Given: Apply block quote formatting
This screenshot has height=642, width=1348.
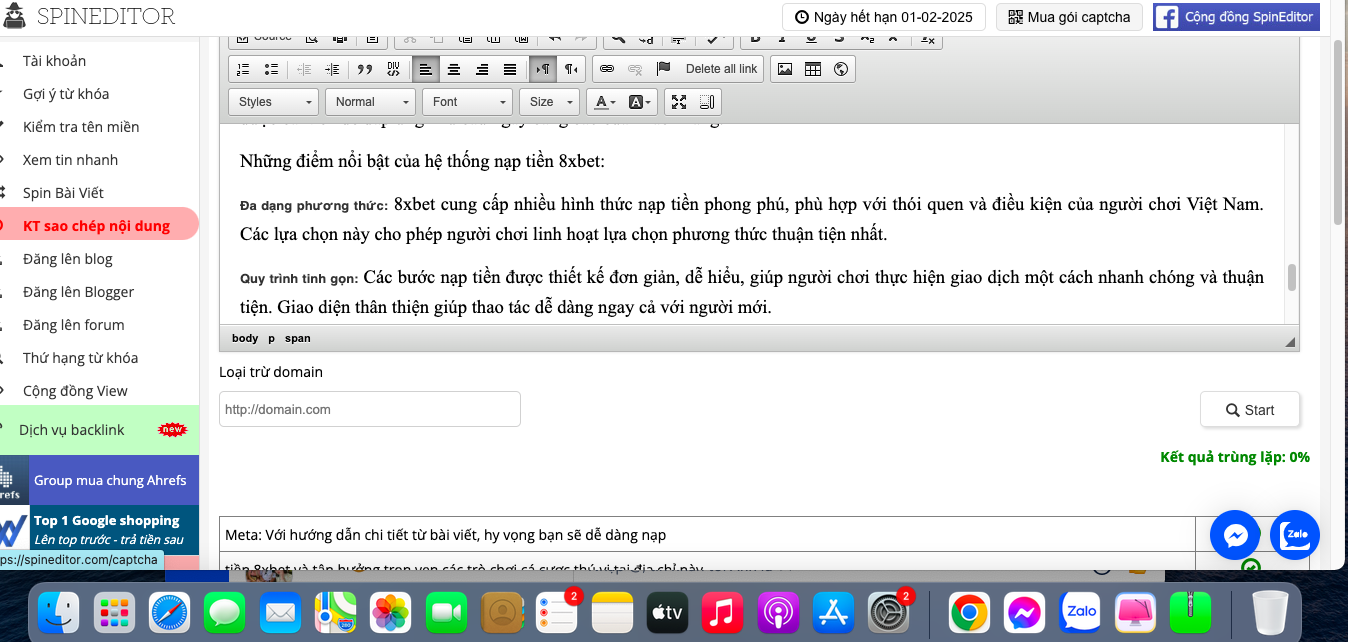Looking at the screenshot, I should 365,69.
